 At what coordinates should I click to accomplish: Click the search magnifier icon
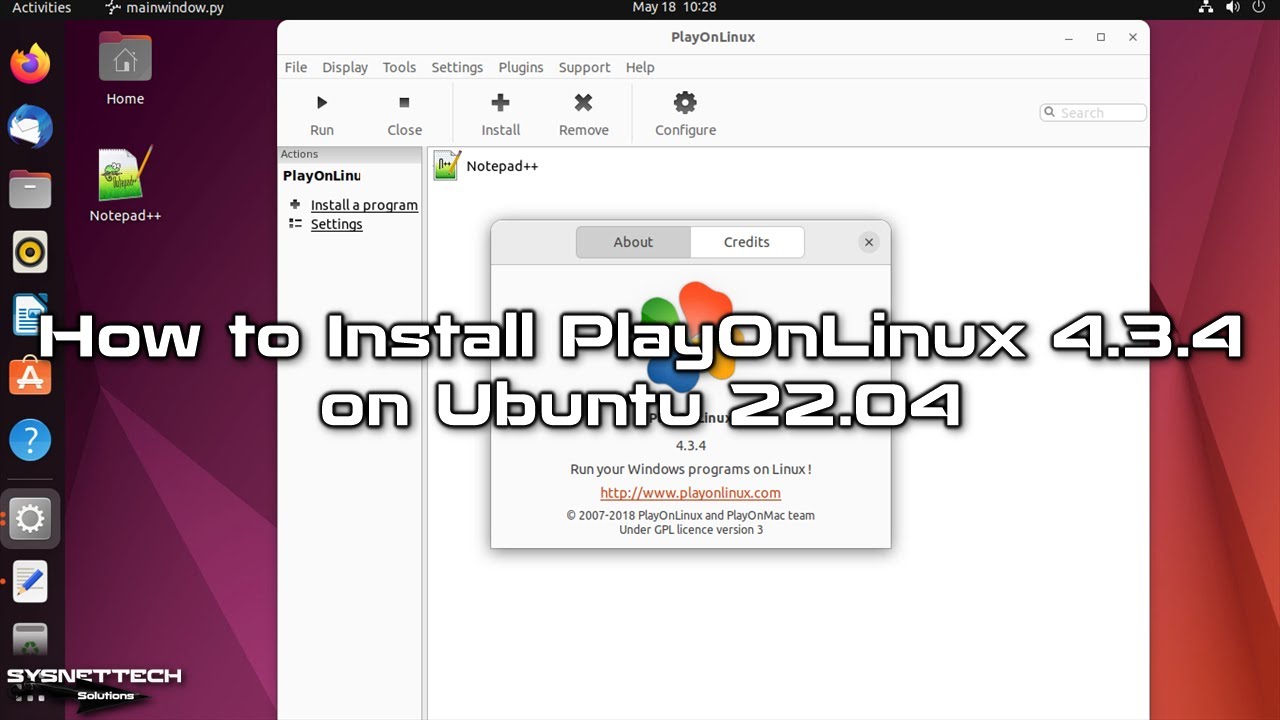coord(1050,113)
